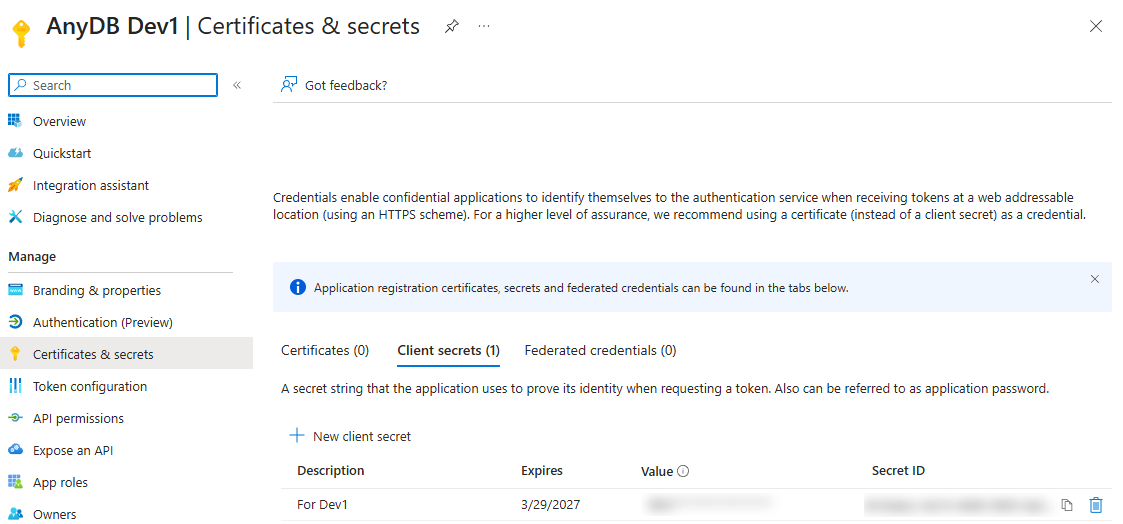Click the plus icon for new secret
Screen dimensions: 1123x524
297,435
